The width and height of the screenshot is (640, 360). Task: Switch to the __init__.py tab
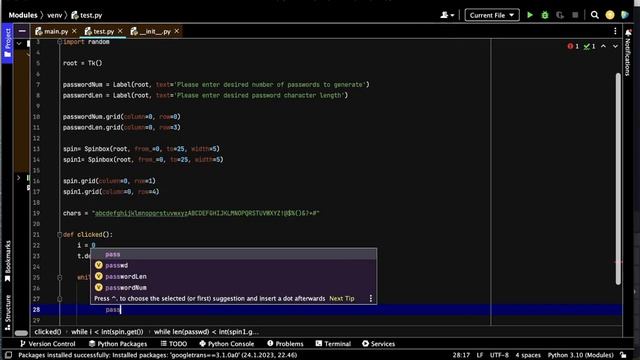[x=151, y=31]
